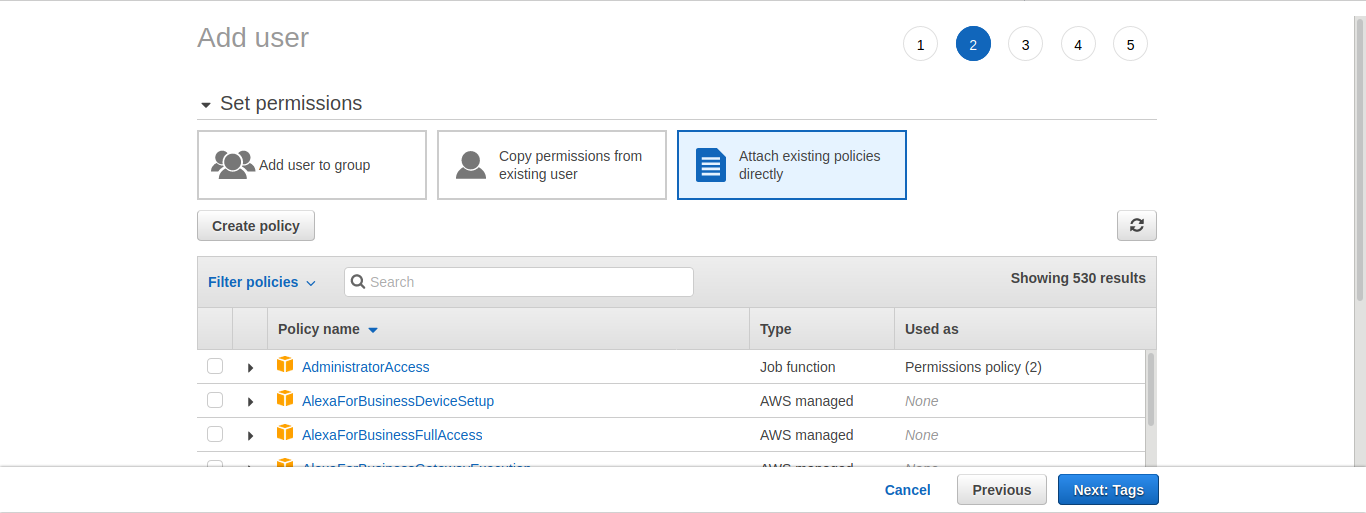Viewport: 1366px width, 513px height.
Task: Open the Filter policies dropdown
Action: click(x=262, y=282)
